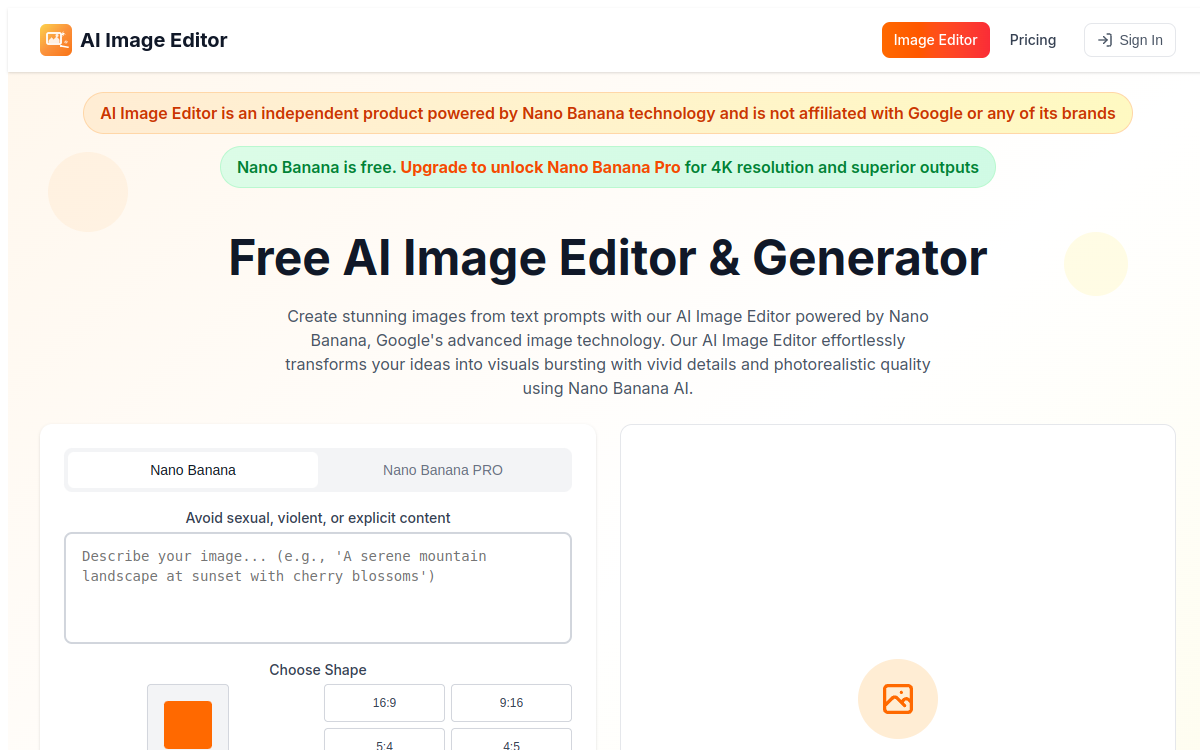Open the AI Image Editor home title
This screenshot has width=1200, height=750.
[154, 40]
